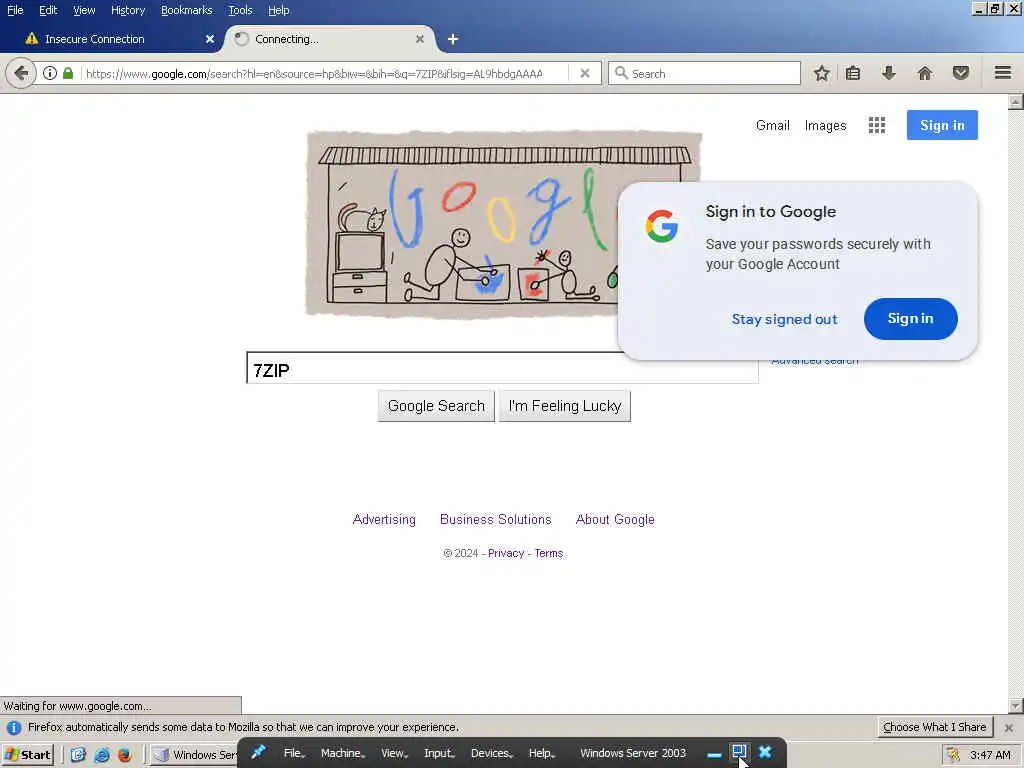
Task: Open the Terms link
Action: [x=549, y=553]
